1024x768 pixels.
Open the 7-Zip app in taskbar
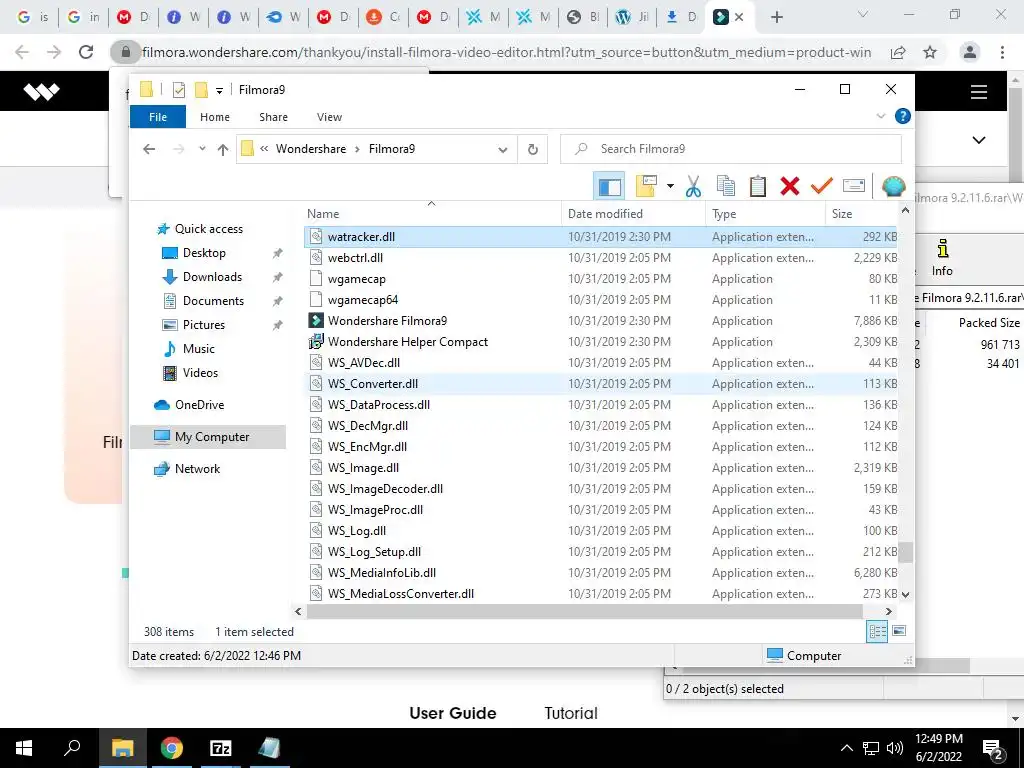coord(221,748)
